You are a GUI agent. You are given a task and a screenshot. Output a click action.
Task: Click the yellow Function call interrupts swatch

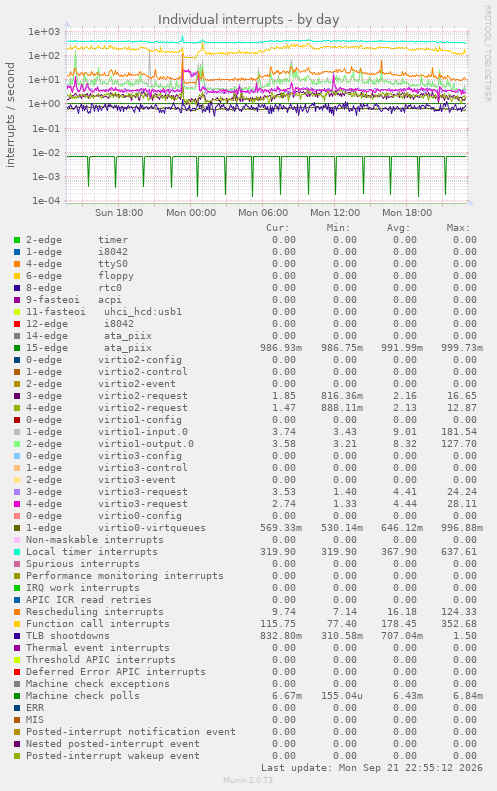(x=17, y=624)
